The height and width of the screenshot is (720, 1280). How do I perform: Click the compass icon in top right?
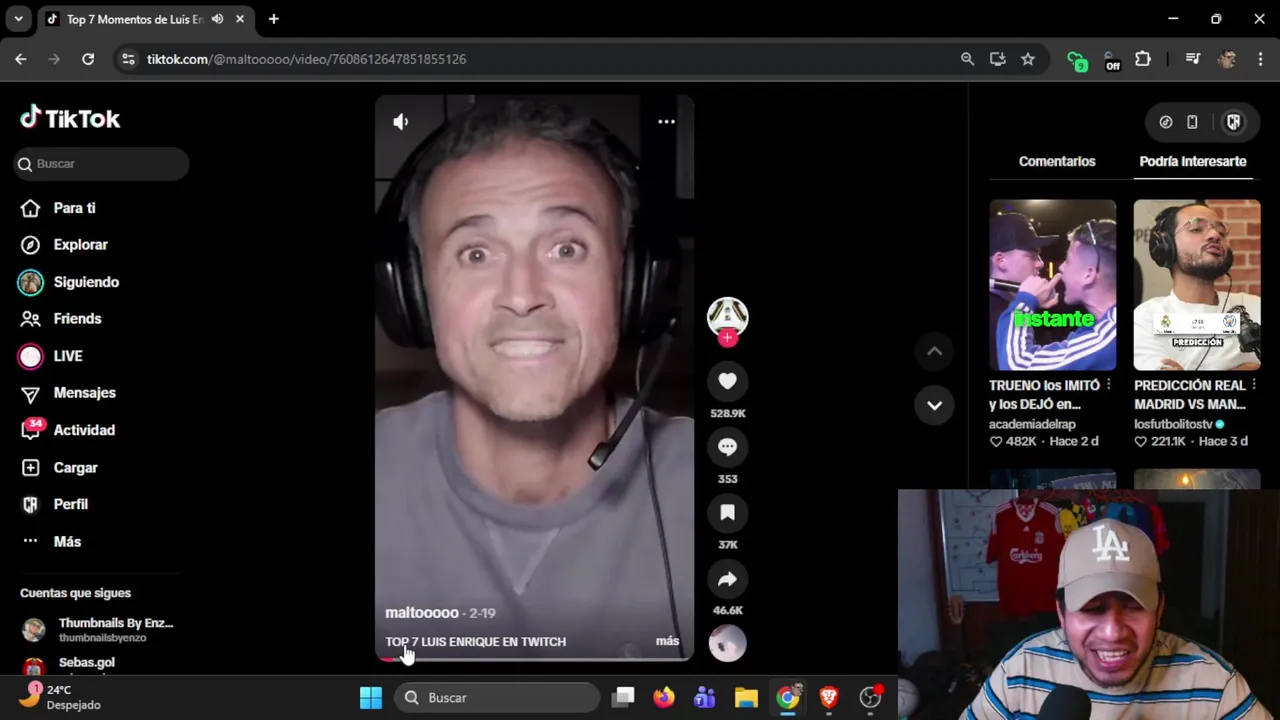point(1166,122)
